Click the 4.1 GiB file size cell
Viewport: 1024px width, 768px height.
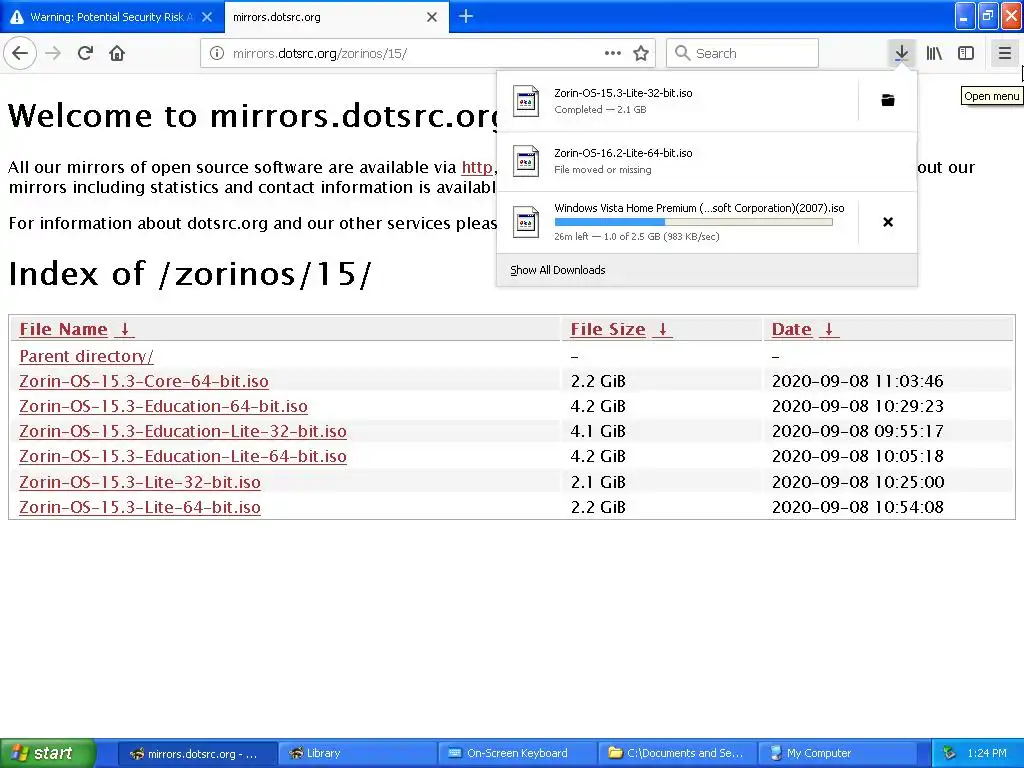point(598,431)
